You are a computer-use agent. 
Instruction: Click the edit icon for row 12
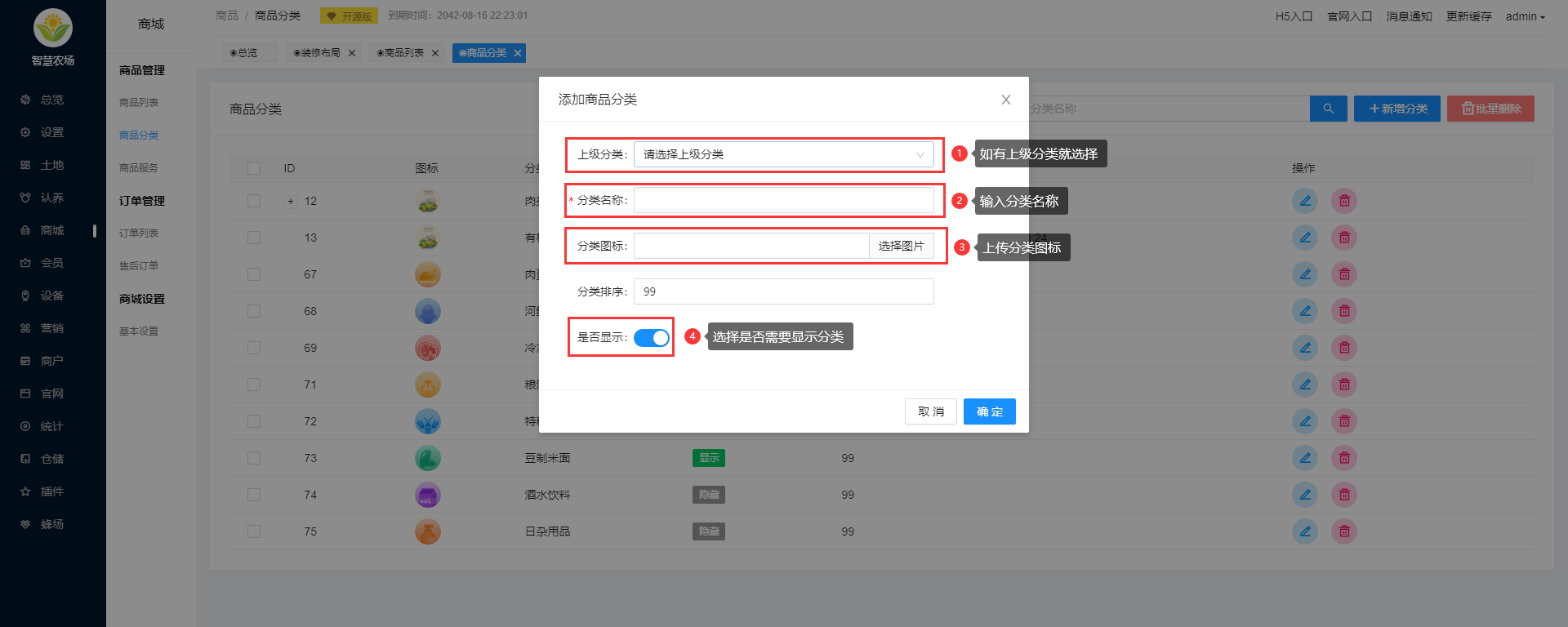[1304, 201]
